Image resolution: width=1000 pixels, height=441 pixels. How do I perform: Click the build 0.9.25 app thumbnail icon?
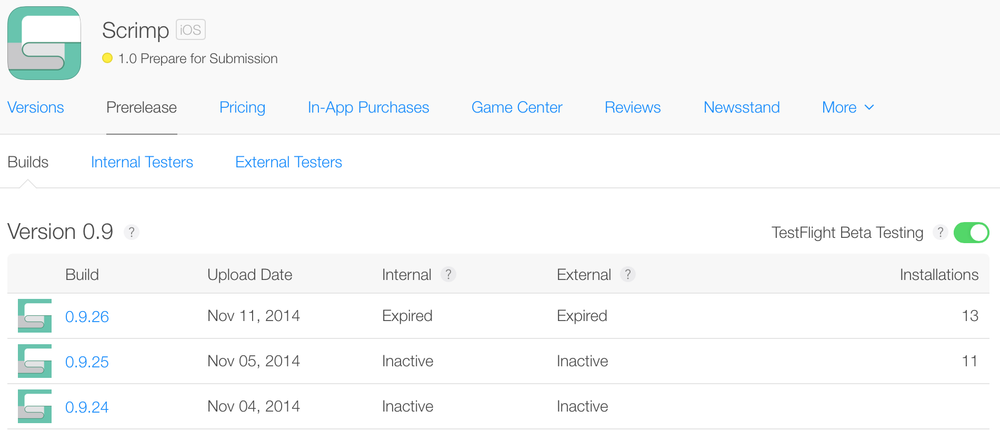click(x=34, y=361)
